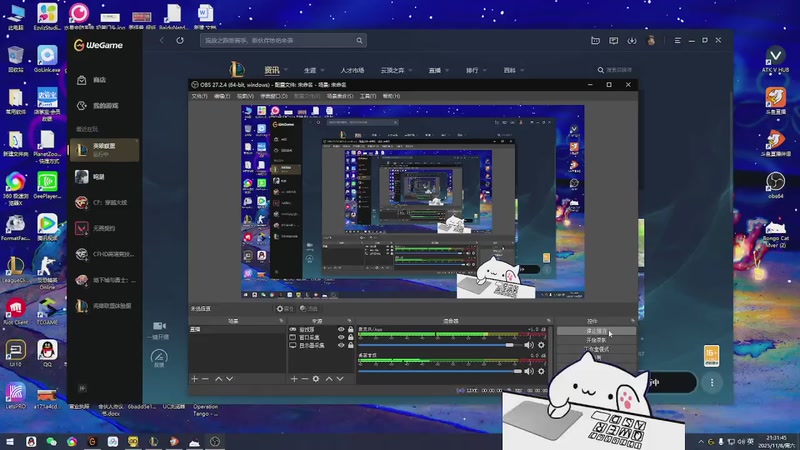800x450 pixels.
Task: Open 商店 store icon in WeGame sidebar
Action: pyautogui.click(x=82, y=80)
